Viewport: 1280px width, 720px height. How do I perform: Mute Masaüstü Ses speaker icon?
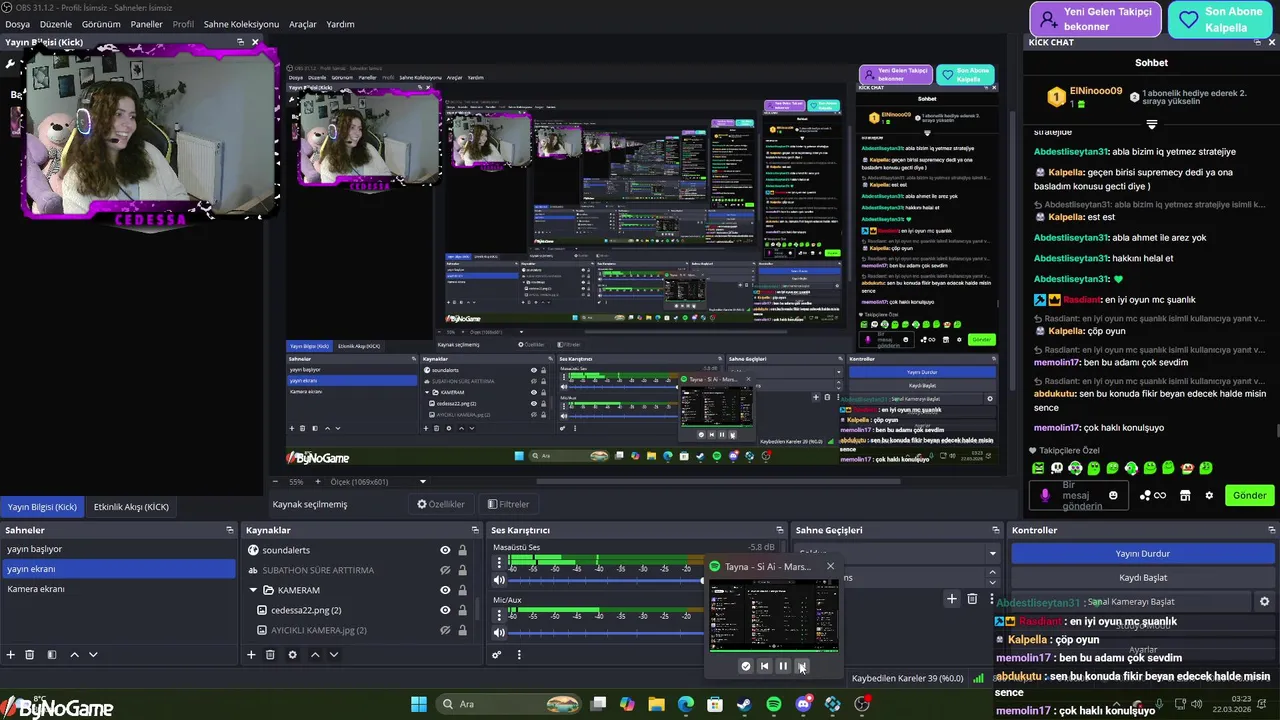tap(499, 580)
